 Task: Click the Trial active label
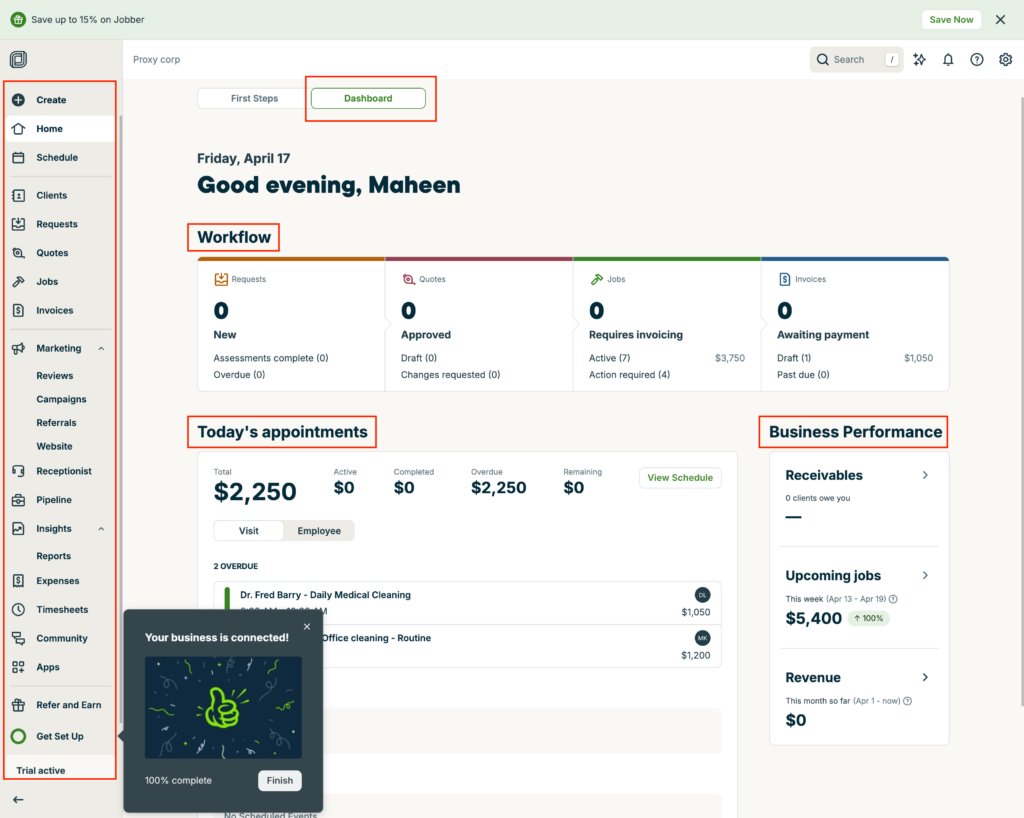tap(40, 770)
